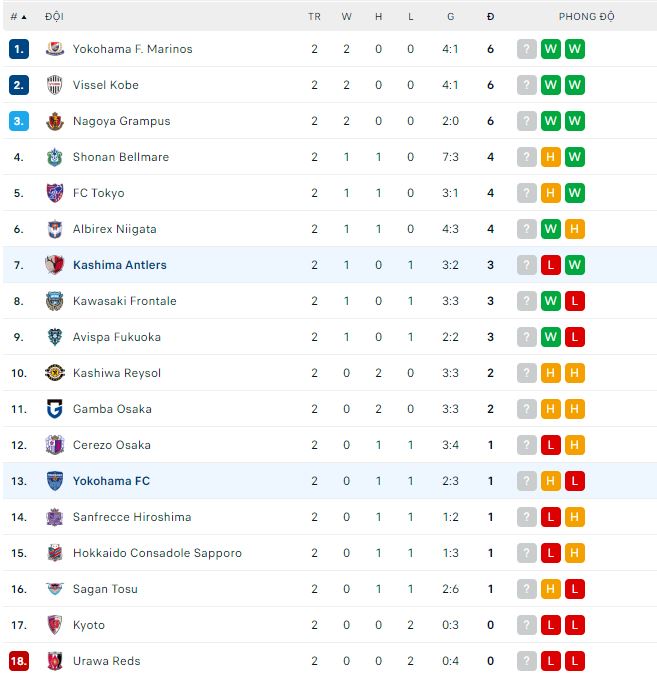Click the Vissel Kobe crest icon
This screenshot has height=678, width=657.
55,85
